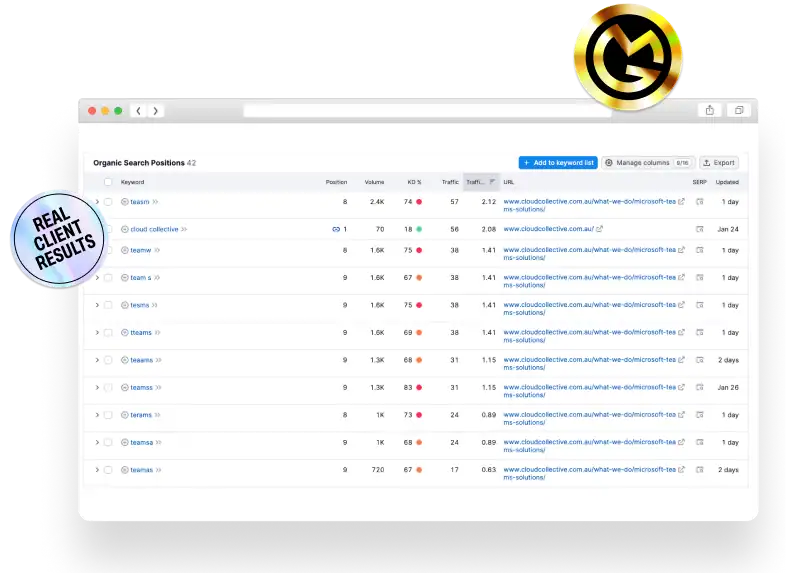The height and width of the screenshot is (573, 786).
Task: Open SERP snapshot for cloud collective row
Action: (x=700, y=229)
